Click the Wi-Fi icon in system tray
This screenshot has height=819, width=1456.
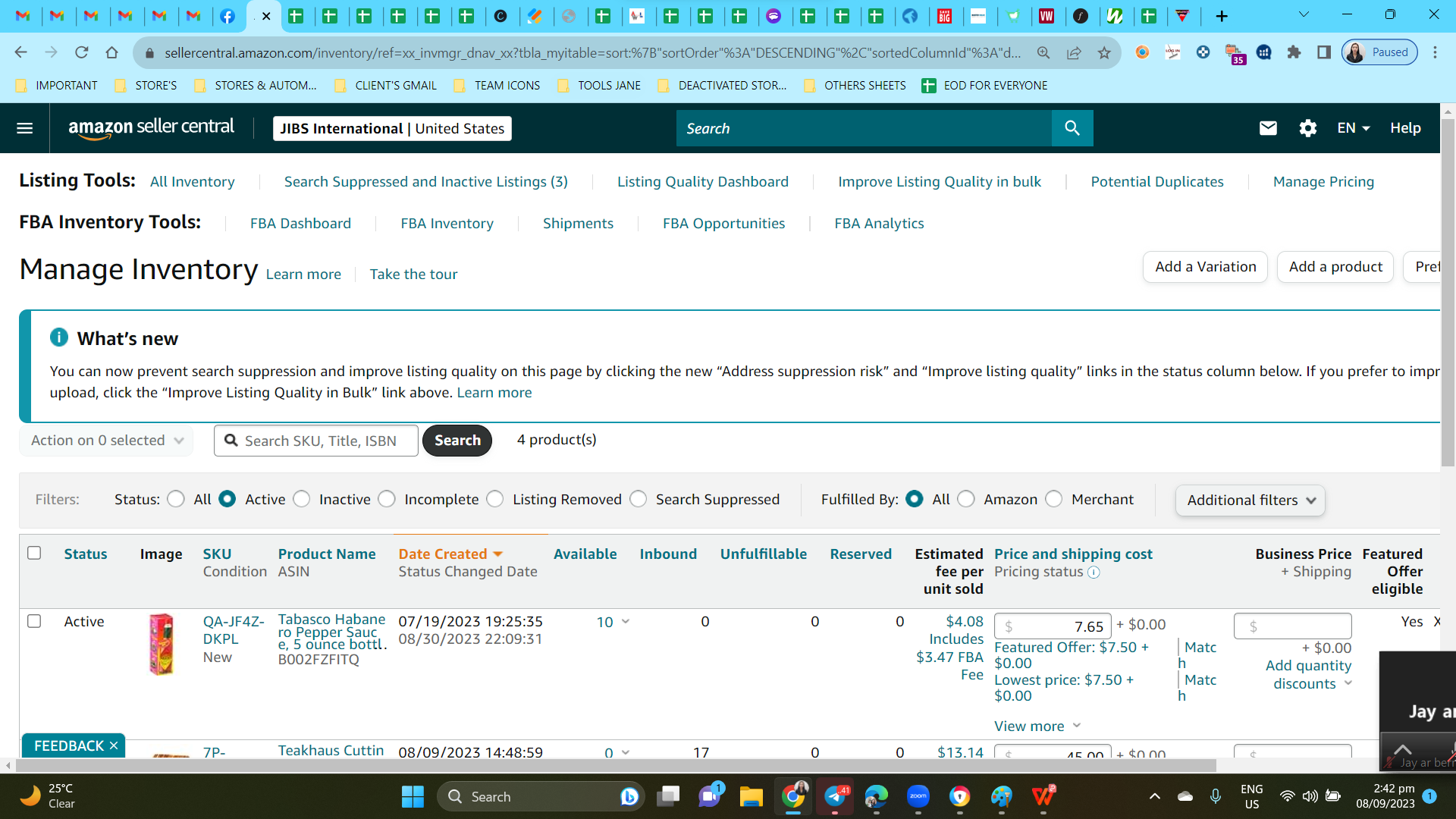[x=1287, y=796]
